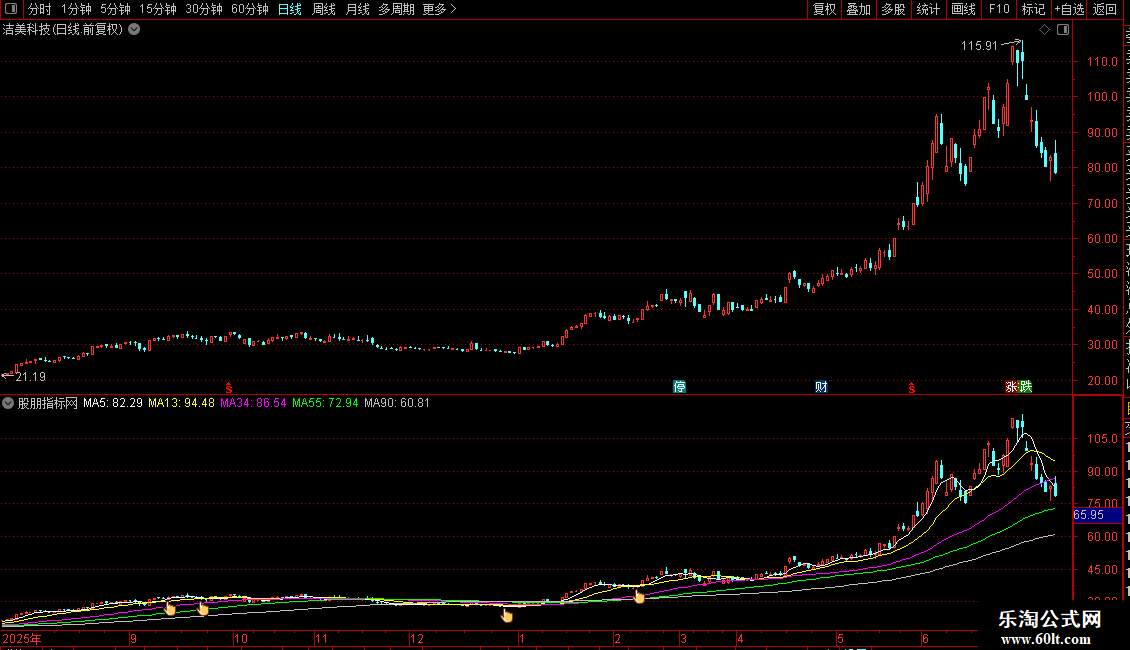
Task: Click the MA5: 82.29 label
Action: 112,403
